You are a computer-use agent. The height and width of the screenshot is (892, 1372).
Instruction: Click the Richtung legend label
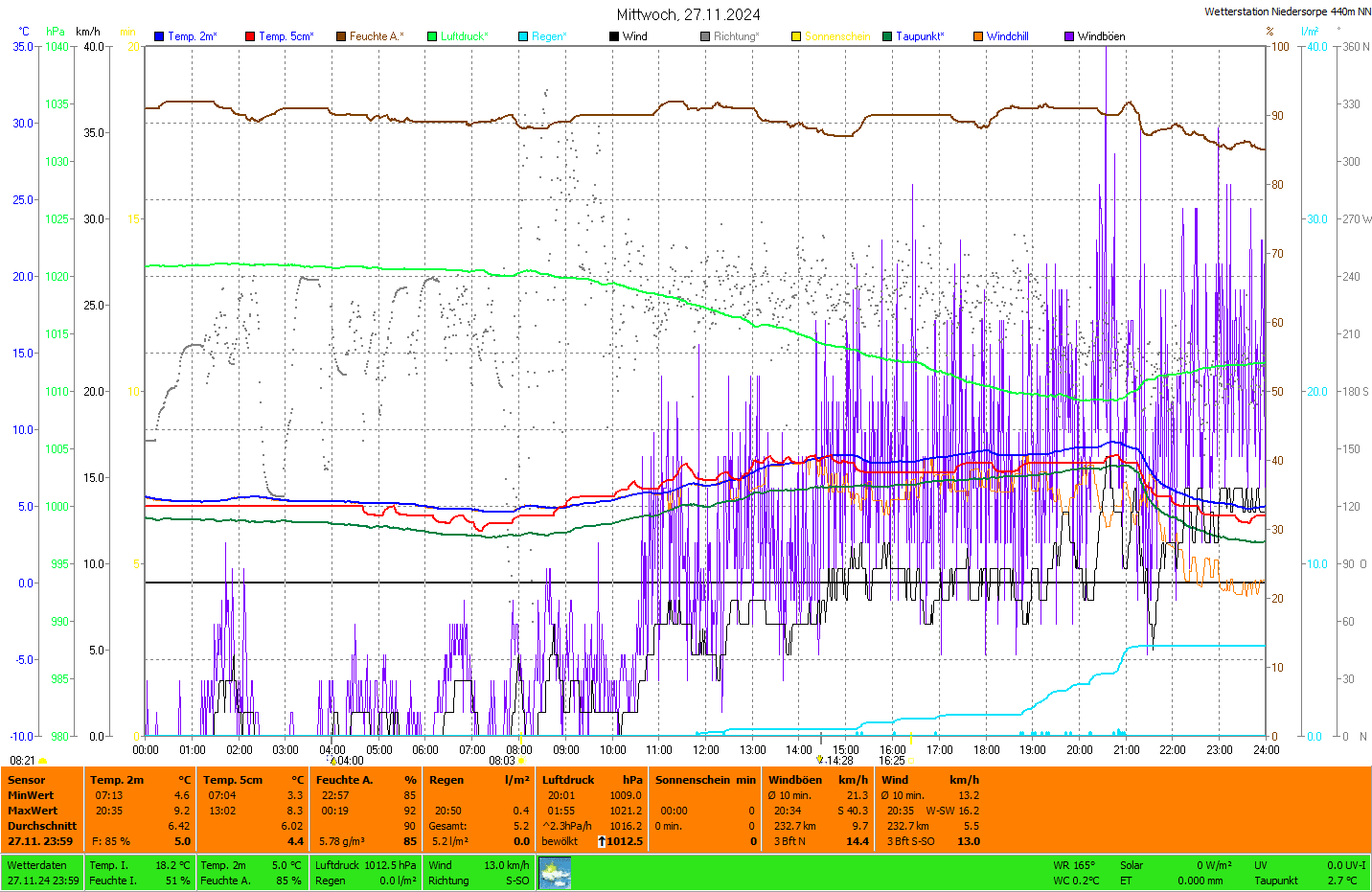click(x=736, y=36)
